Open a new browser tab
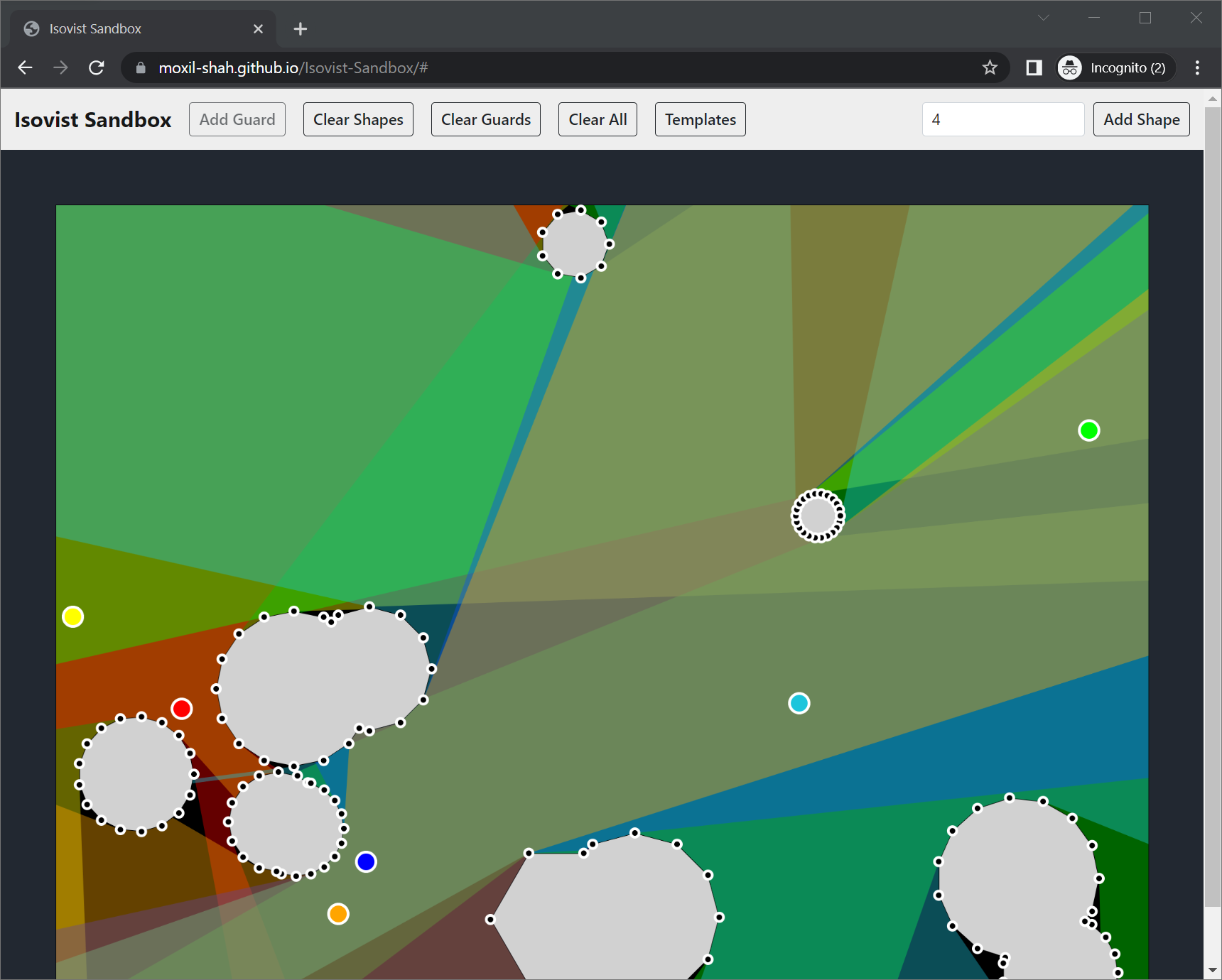Viewport: 1222px width, 980px height. point(301,28)
